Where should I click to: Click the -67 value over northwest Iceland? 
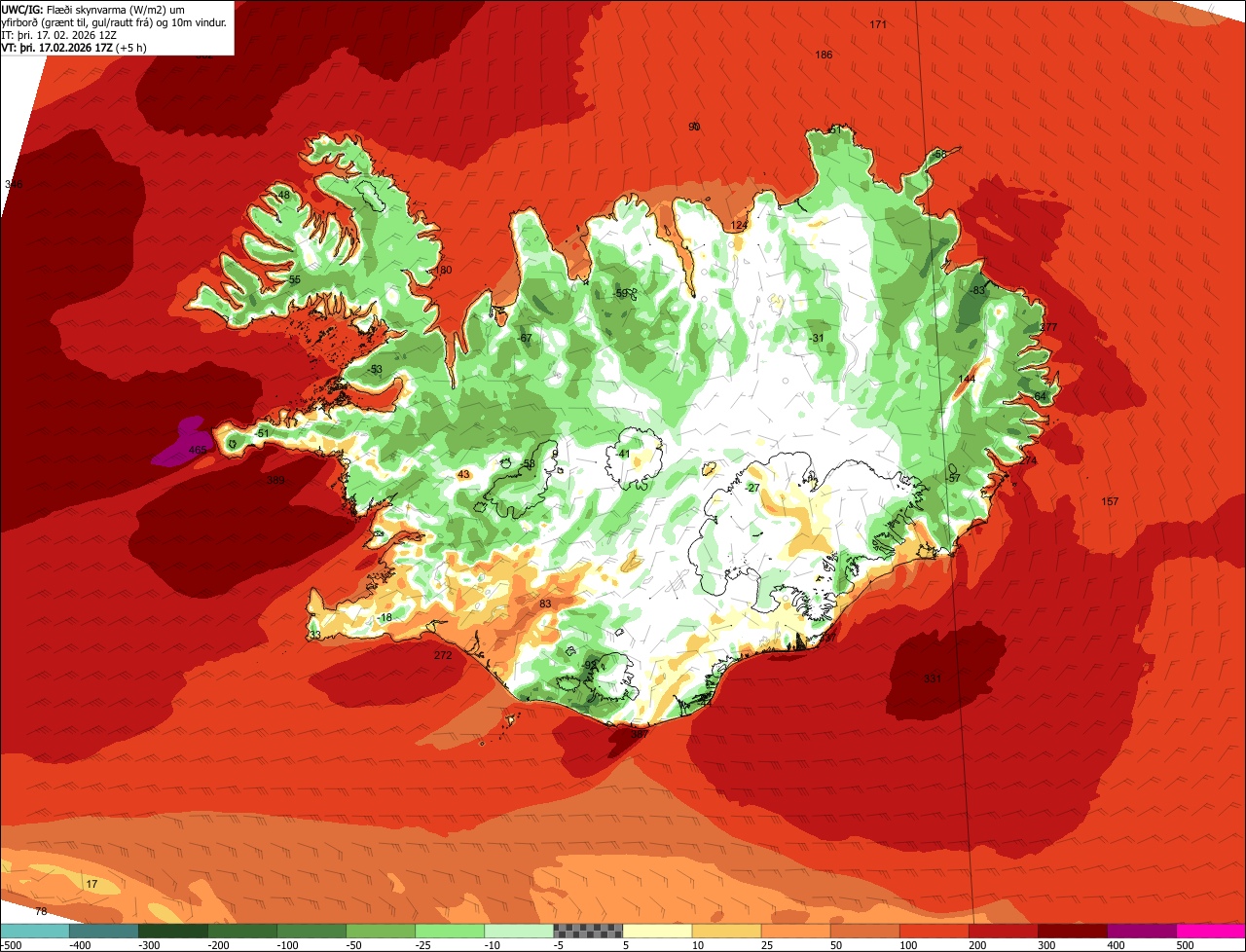525,338
